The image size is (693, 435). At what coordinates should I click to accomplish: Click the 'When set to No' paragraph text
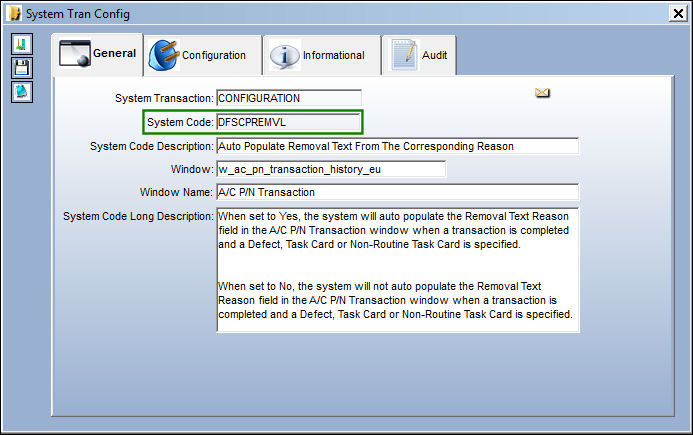395,300
